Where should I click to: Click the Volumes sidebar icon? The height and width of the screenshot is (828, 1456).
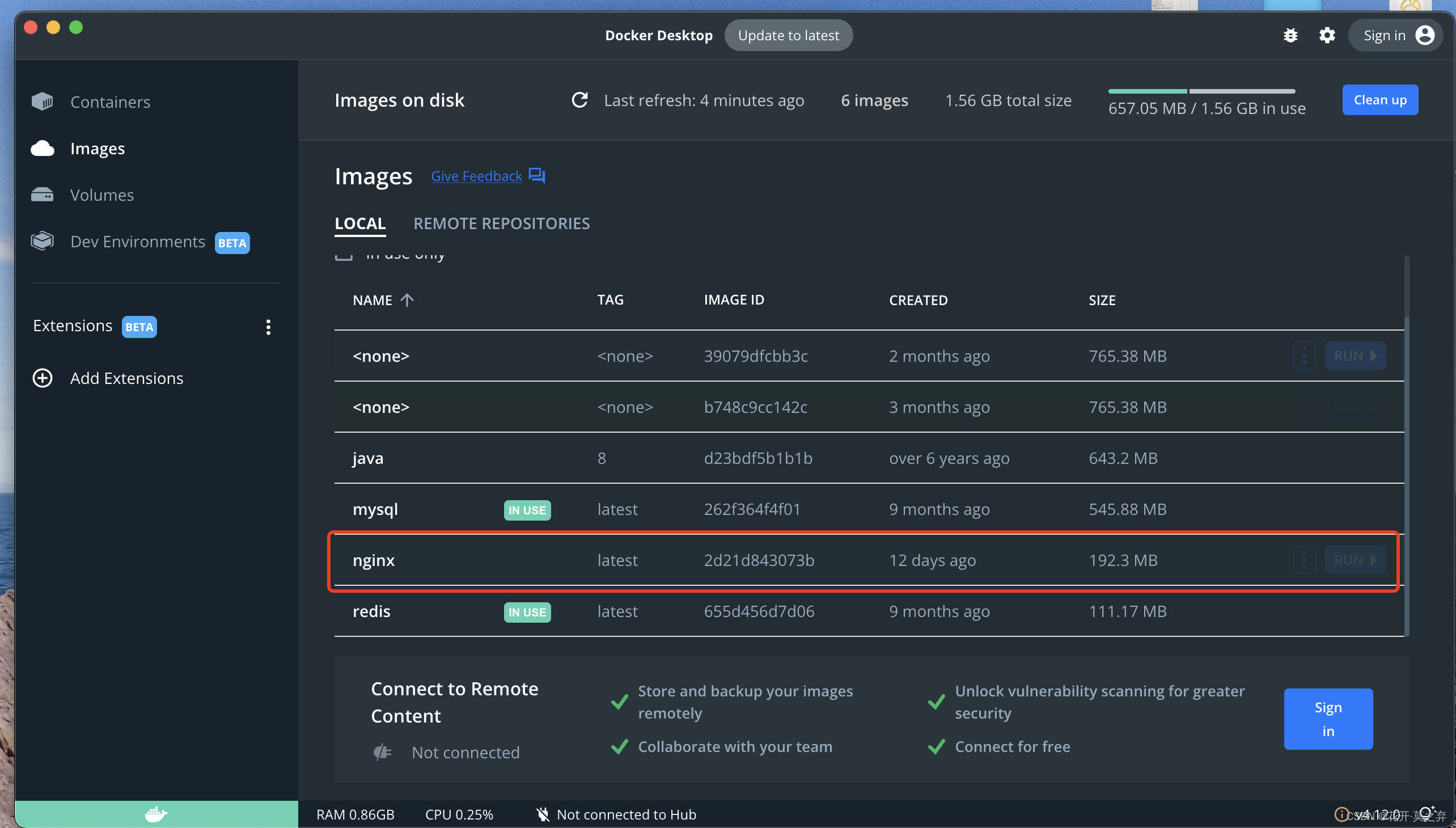click(42, 195)
